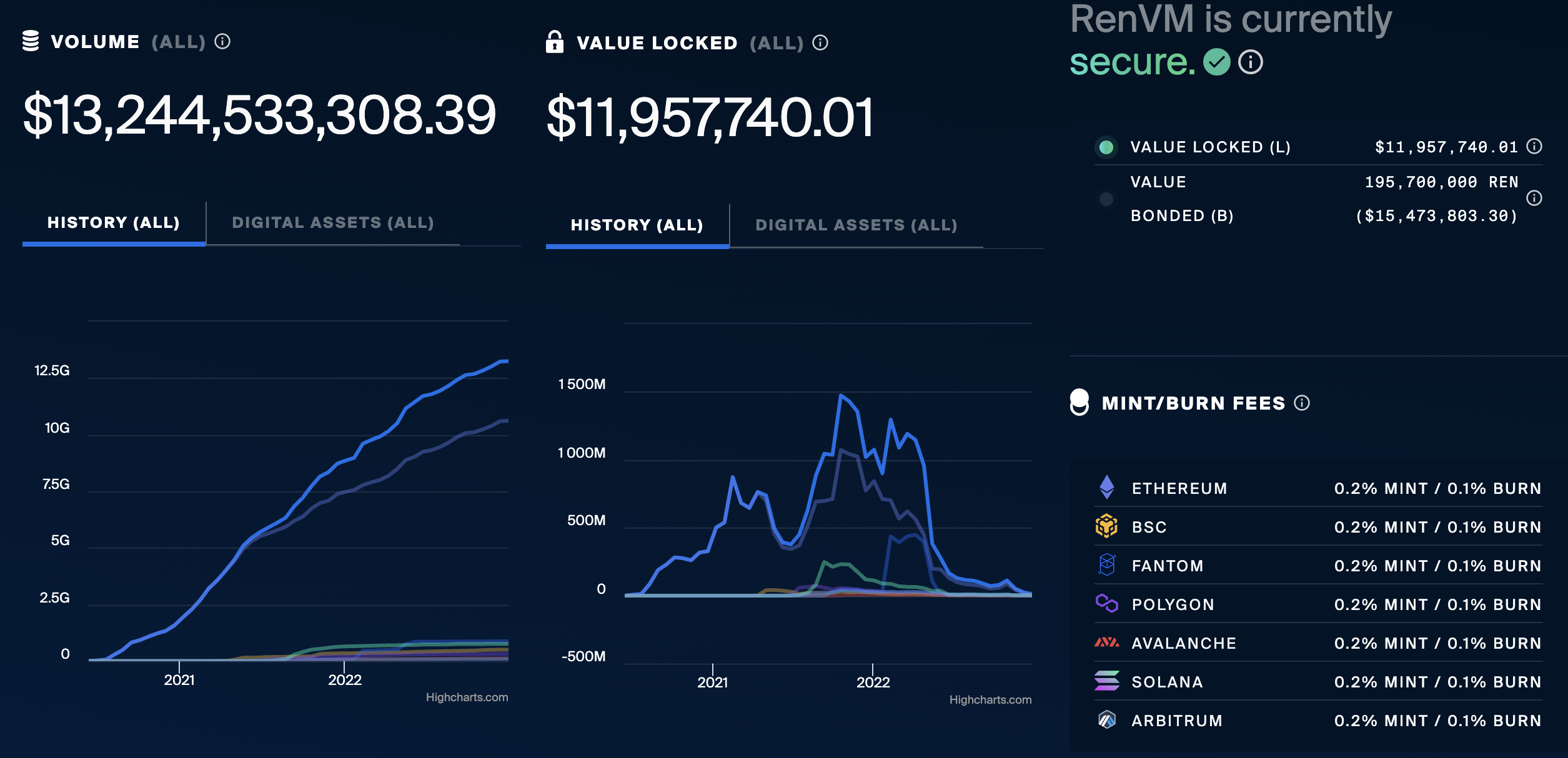Click the '($15,473,803.30)' bonded amount

point(1436,216)
